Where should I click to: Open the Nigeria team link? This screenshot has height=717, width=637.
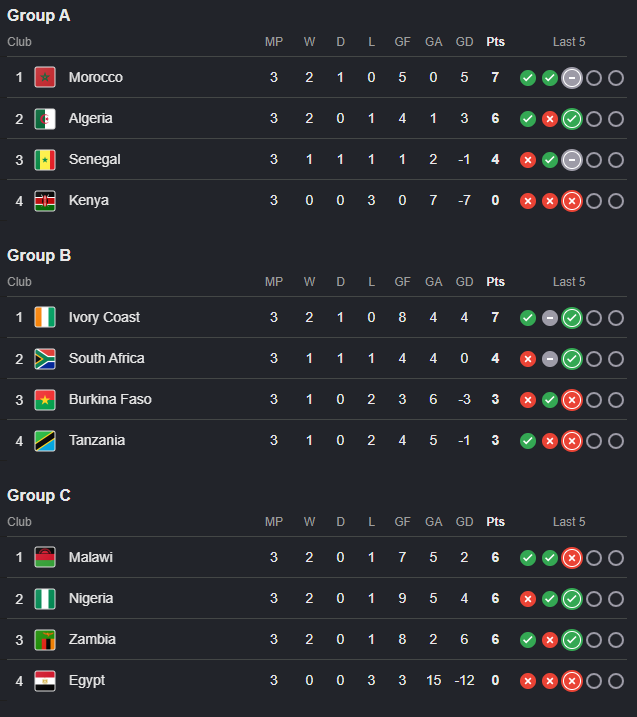(91, 598)
